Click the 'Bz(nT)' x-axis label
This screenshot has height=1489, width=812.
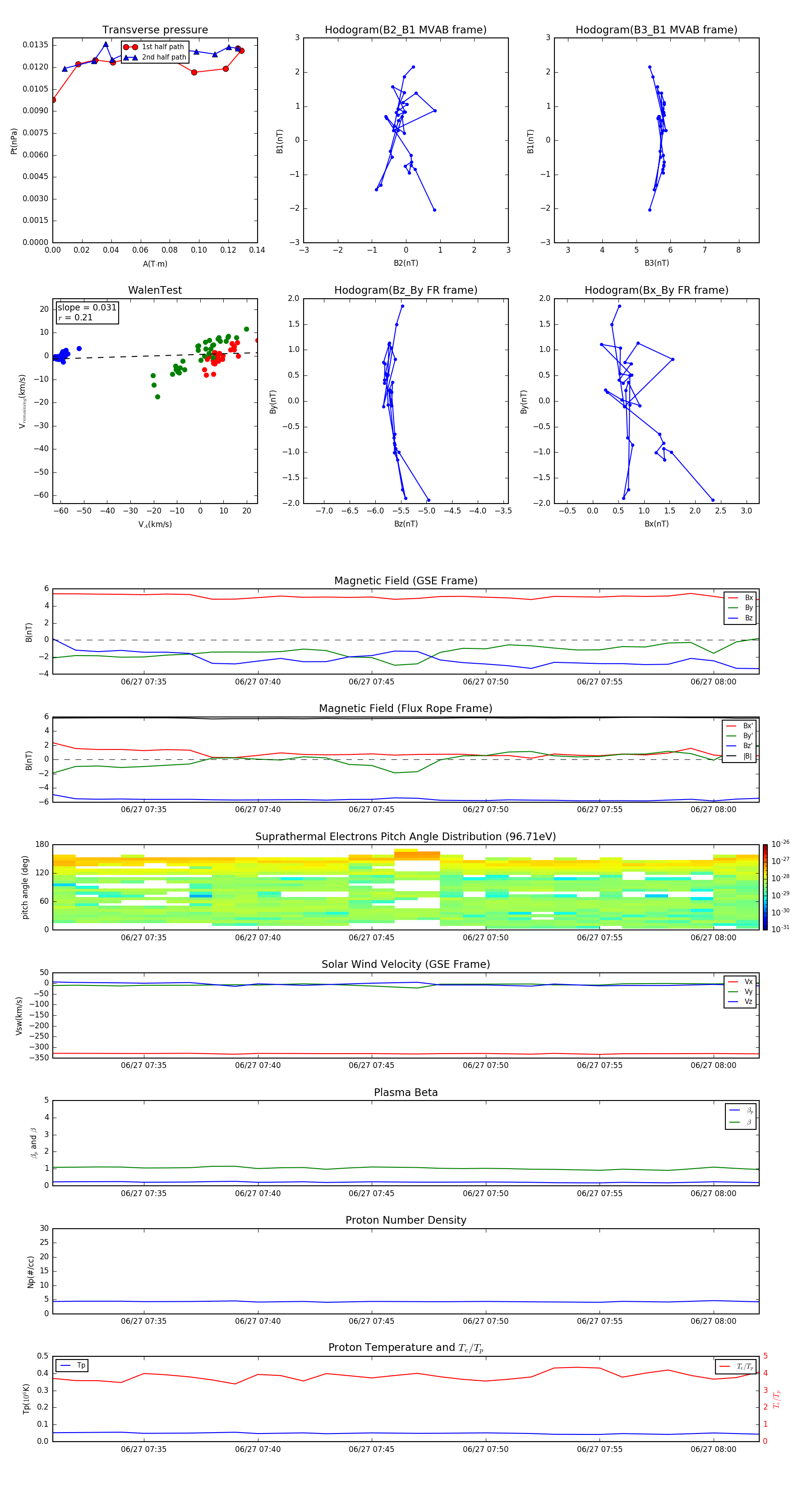[x=406, y=524]
